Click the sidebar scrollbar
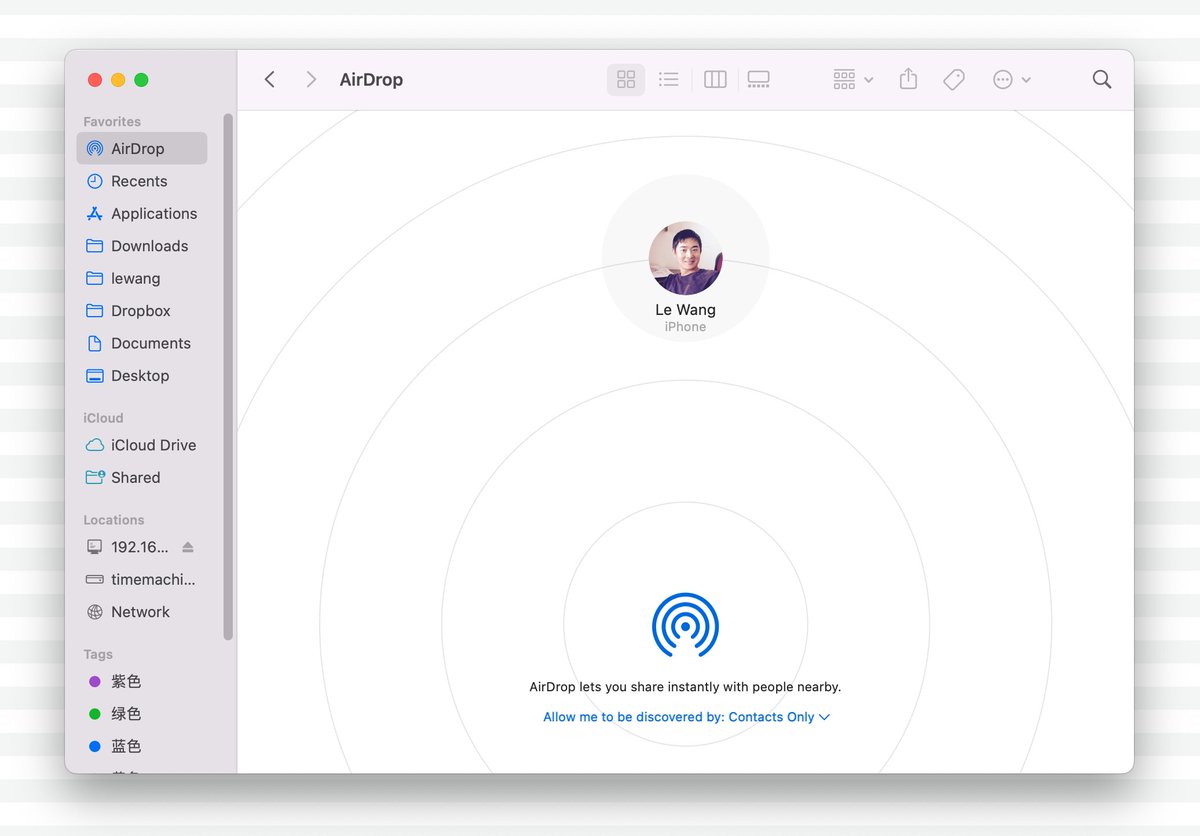The image size is (1200, 836). (x=228, y=376)
